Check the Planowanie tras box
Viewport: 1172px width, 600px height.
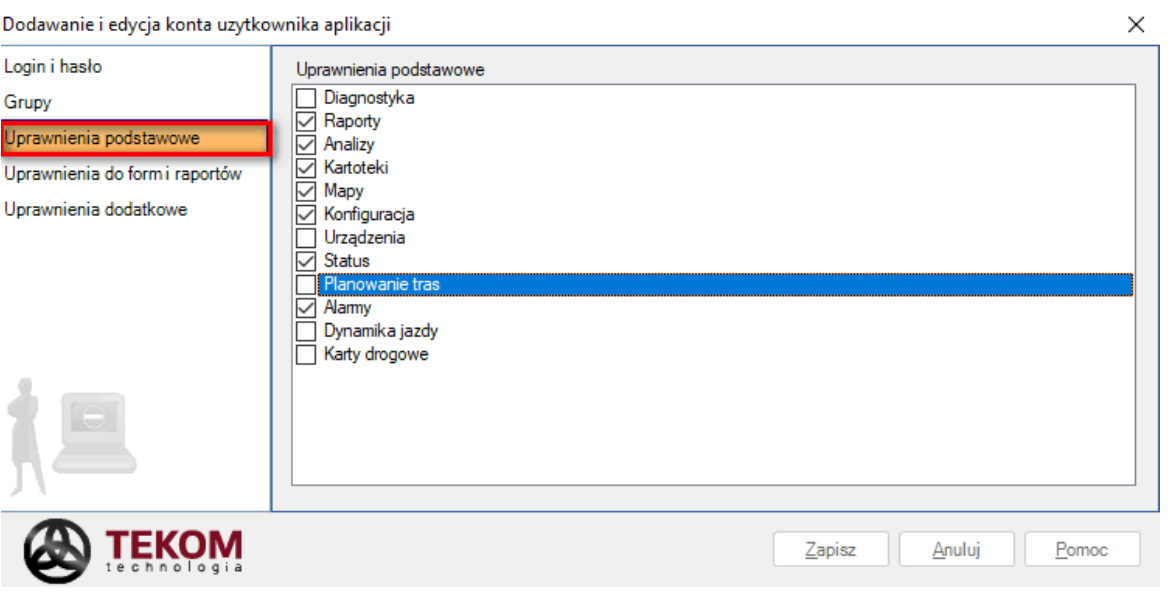point(306,284)
